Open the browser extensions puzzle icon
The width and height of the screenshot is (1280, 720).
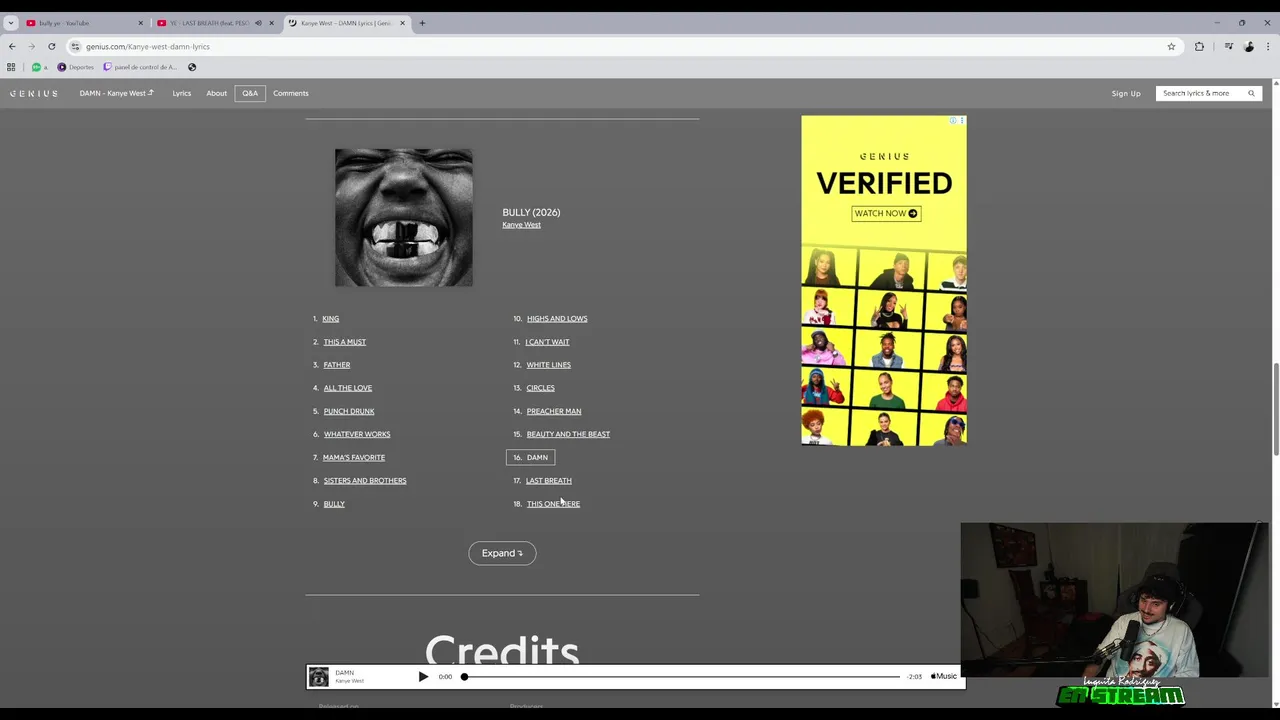1199,46
